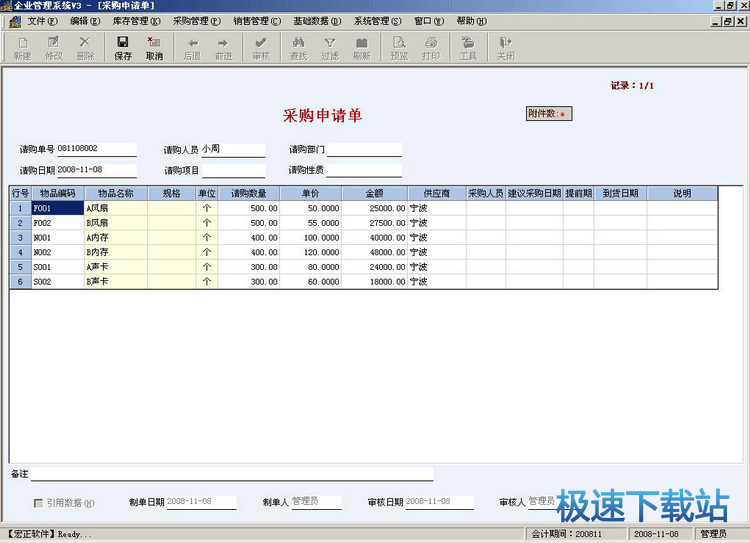Viewport: 750px width, 543px height.
Task: Open the 基础数据 menu
Action: [x=317, y=21]
